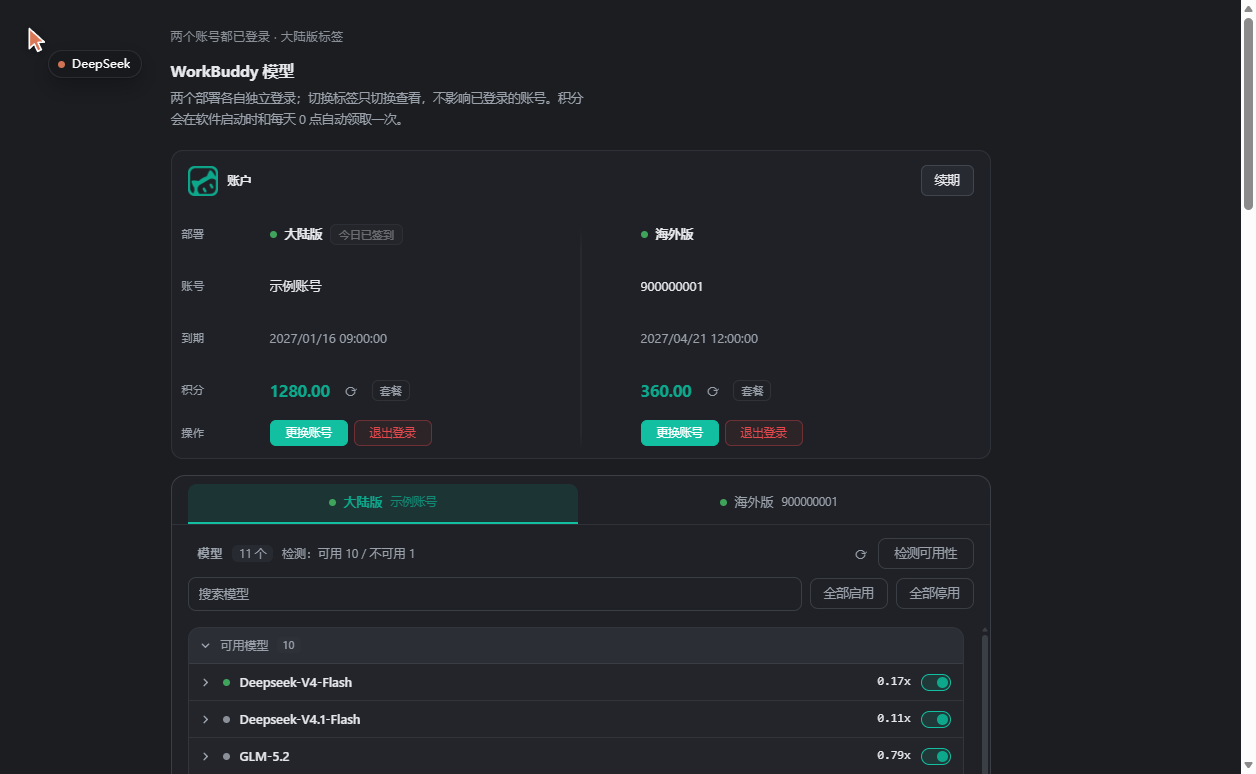The image size is (1256, 774).
Task: Click the 900000001 account number
Action: pos(672,287)
